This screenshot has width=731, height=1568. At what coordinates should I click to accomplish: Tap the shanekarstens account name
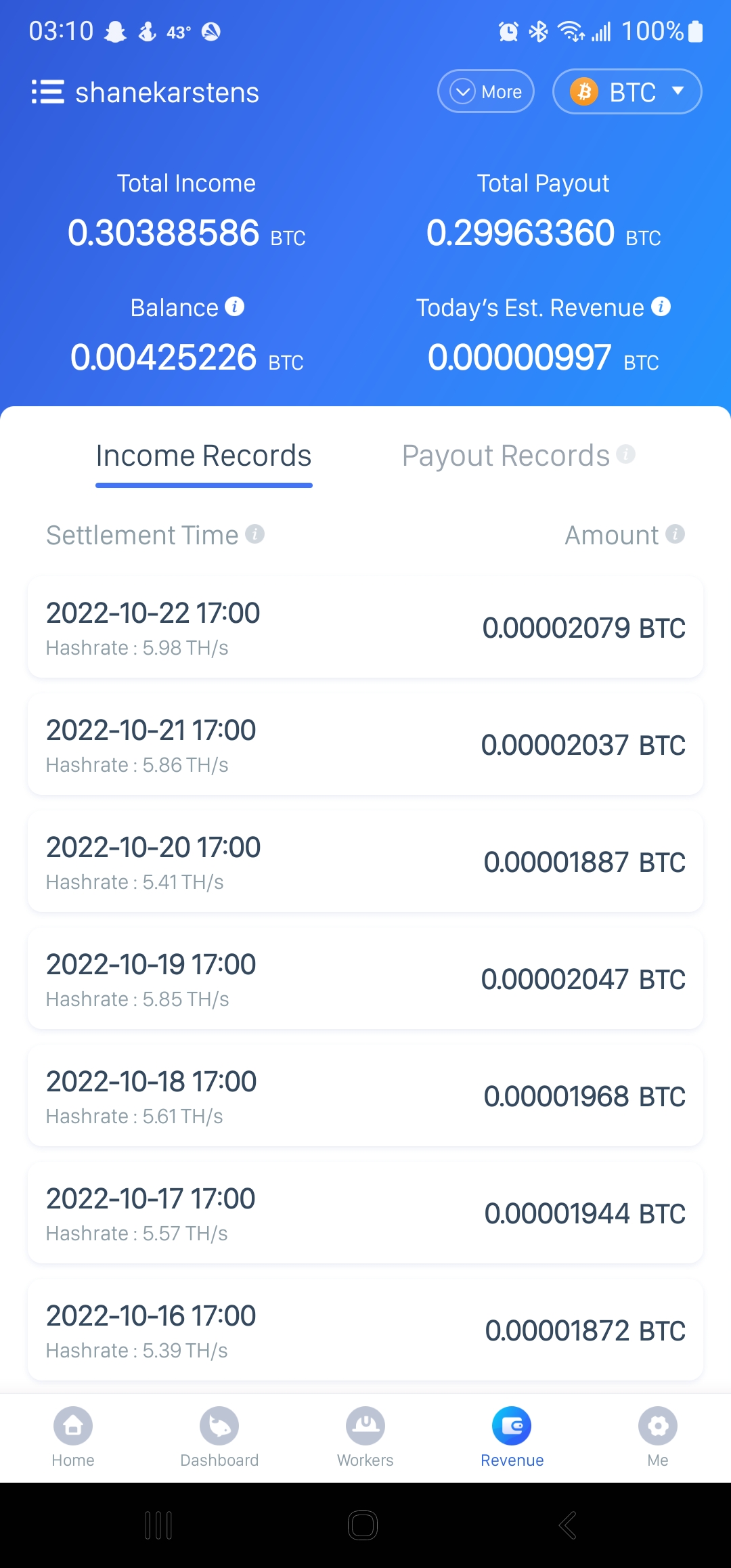pos(167,93)
